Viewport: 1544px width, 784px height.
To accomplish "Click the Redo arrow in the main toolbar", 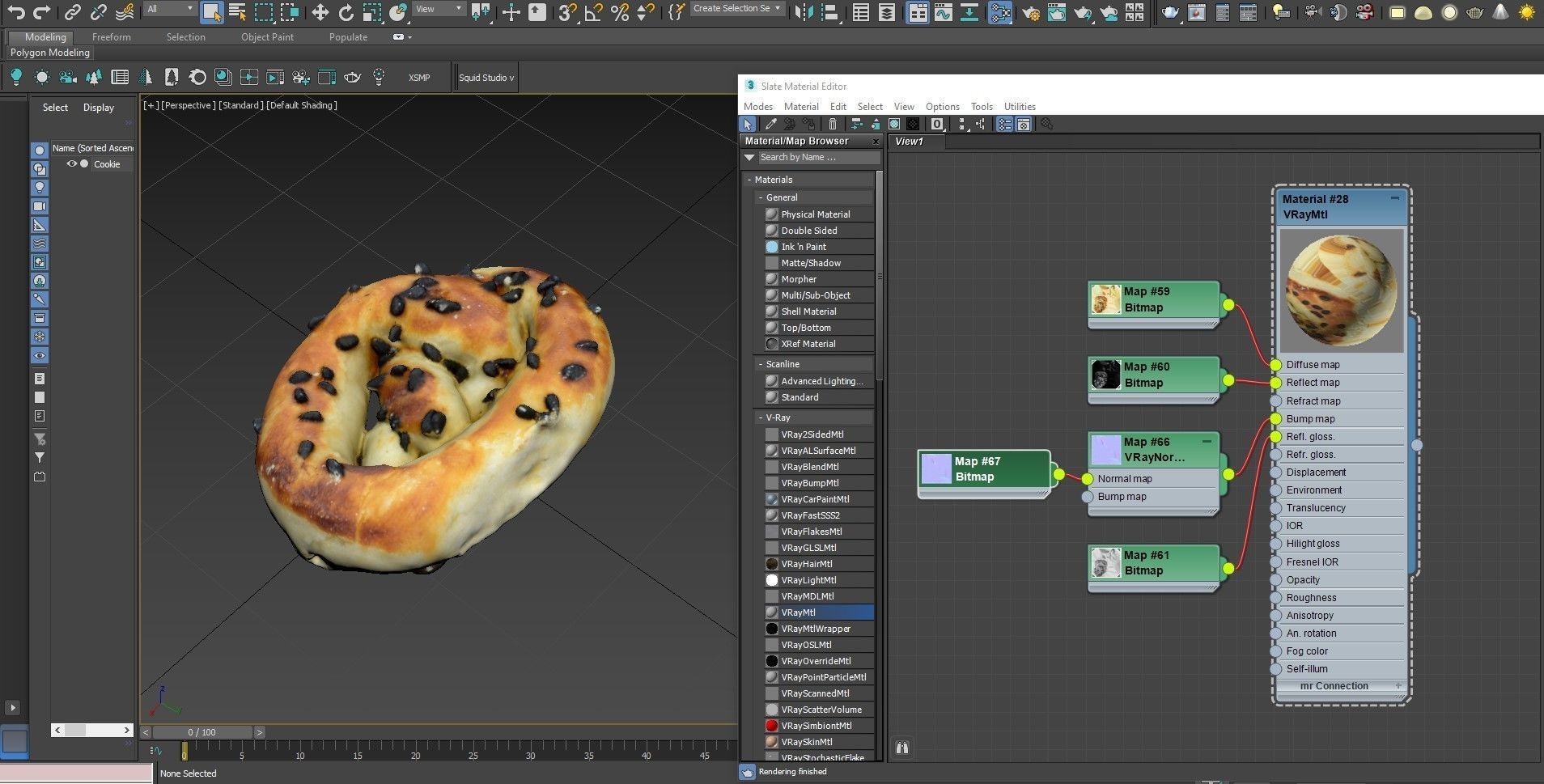I will pyautogui.click(x=41, y=11).
